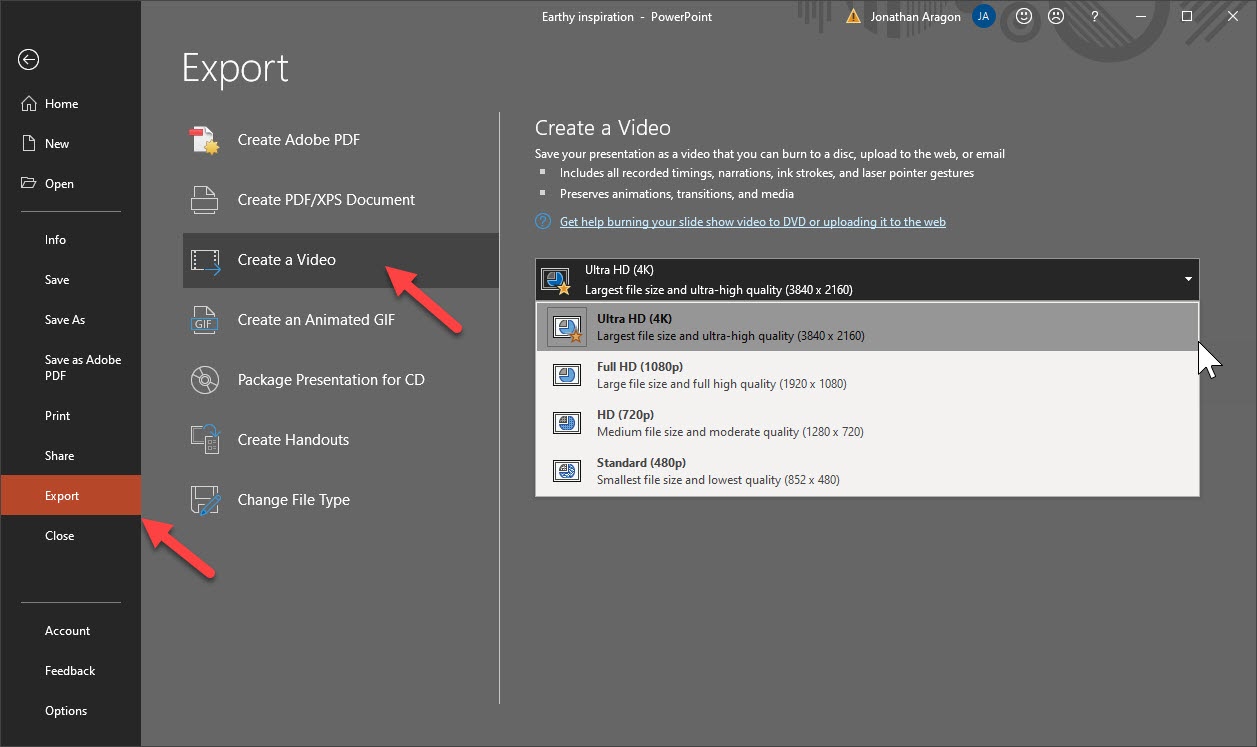Open the video quality dropdown arrow

tap(1188, 279)
